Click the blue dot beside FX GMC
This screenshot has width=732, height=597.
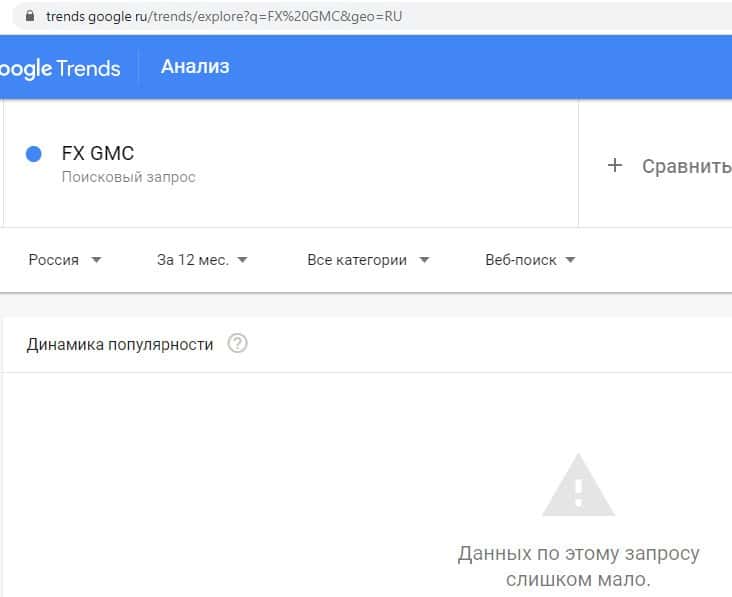tap(33, 154)
